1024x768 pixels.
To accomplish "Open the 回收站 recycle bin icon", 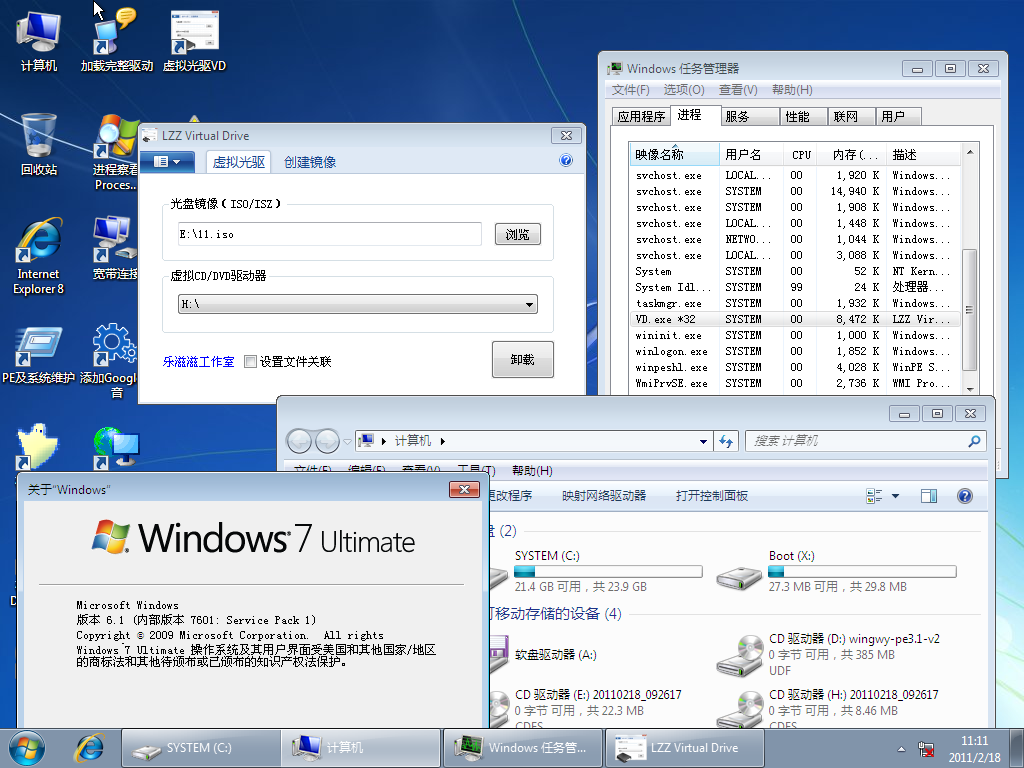I will 39,144.
